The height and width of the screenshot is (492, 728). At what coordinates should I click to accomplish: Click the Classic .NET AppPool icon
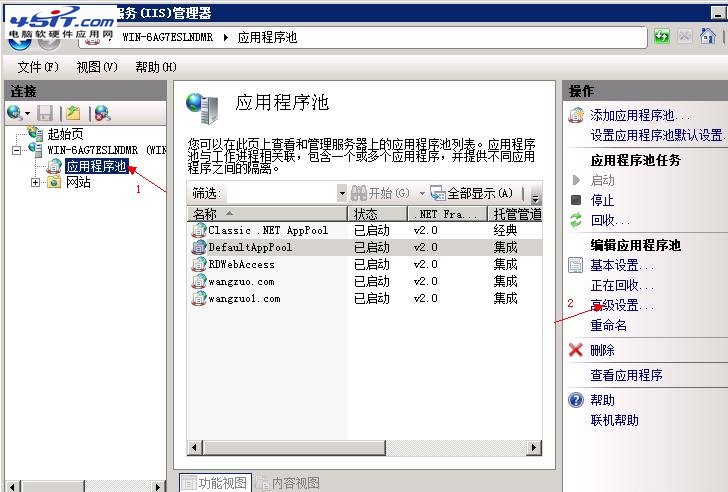(199, 230)
